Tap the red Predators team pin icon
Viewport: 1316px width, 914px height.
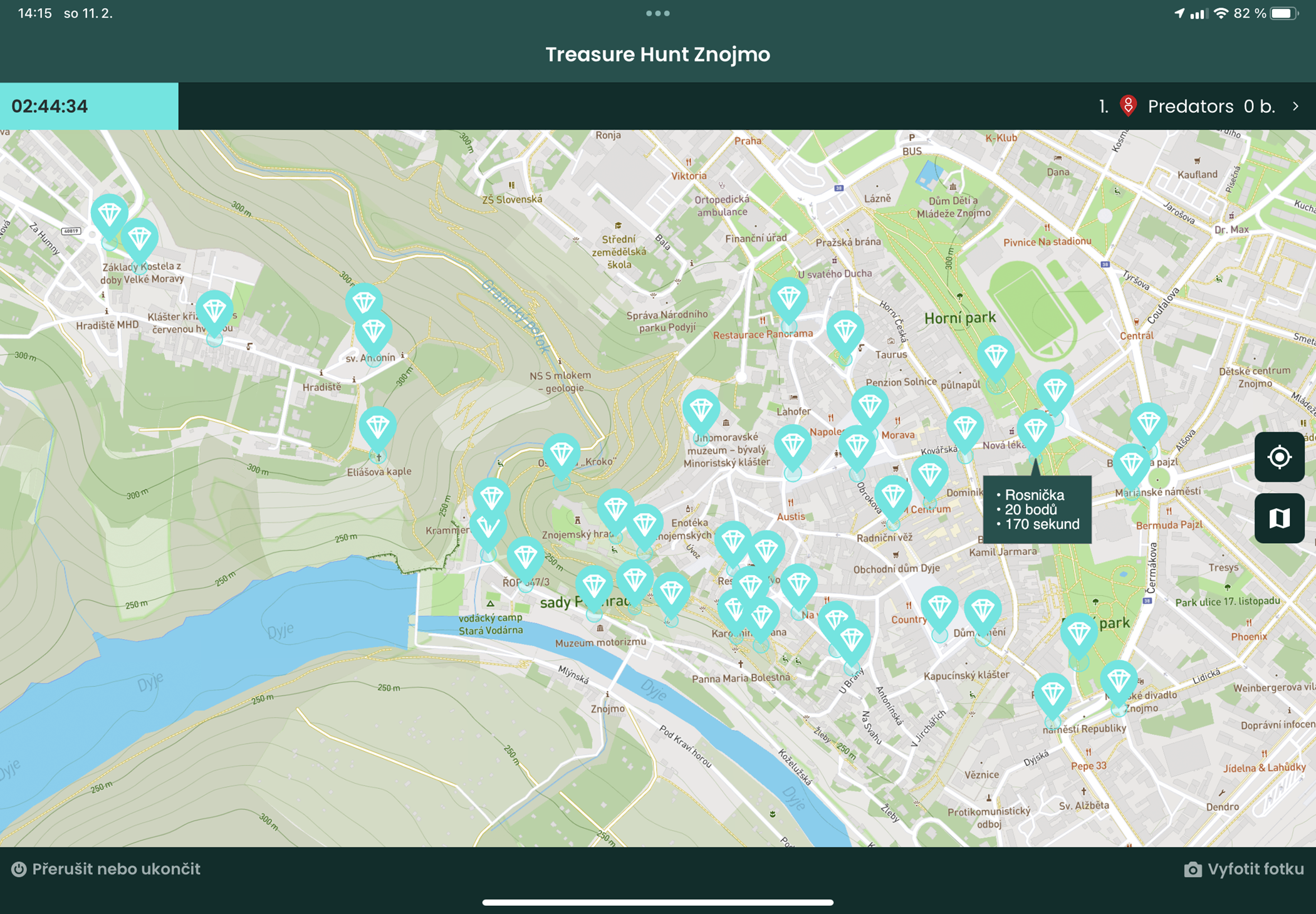tap(1128, 106)
